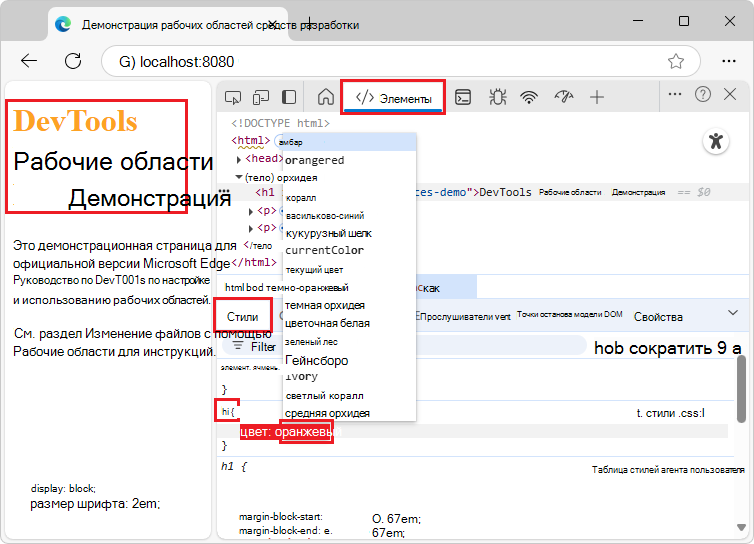Viewport: 754px width, 544px height.
Task: Choose цветочная белая suggestion
Action: (350, 323)
